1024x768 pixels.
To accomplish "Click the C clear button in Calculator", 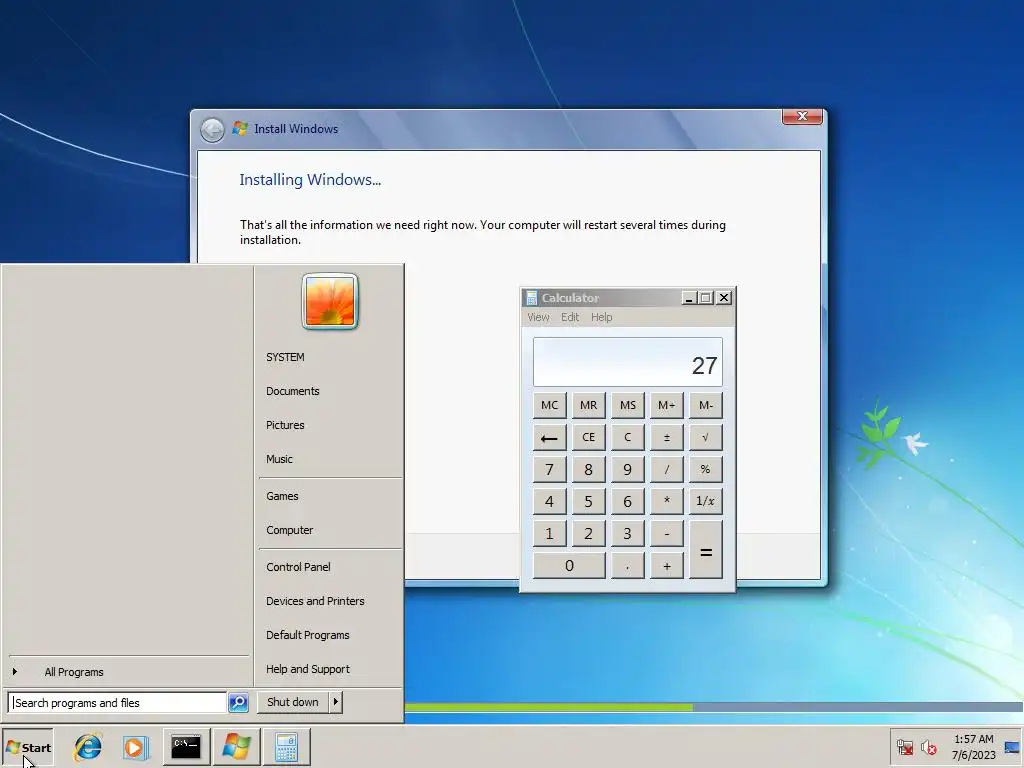I will [x=628, y=438].
